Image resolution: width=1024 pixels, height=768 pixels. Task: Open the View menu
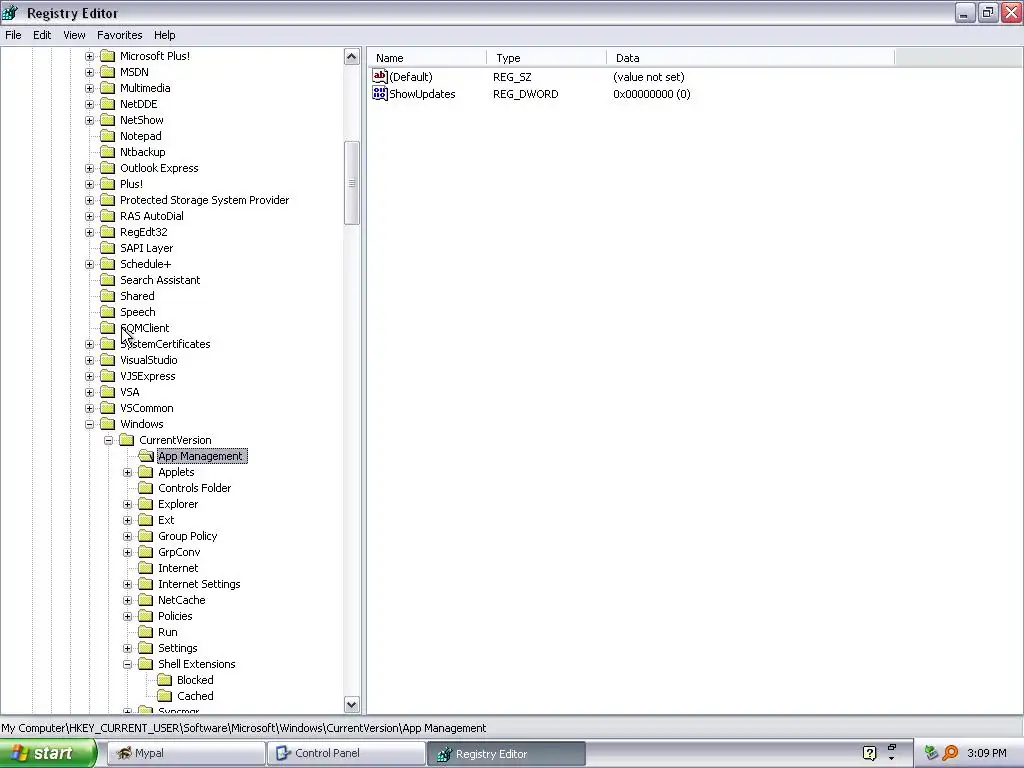74,35
